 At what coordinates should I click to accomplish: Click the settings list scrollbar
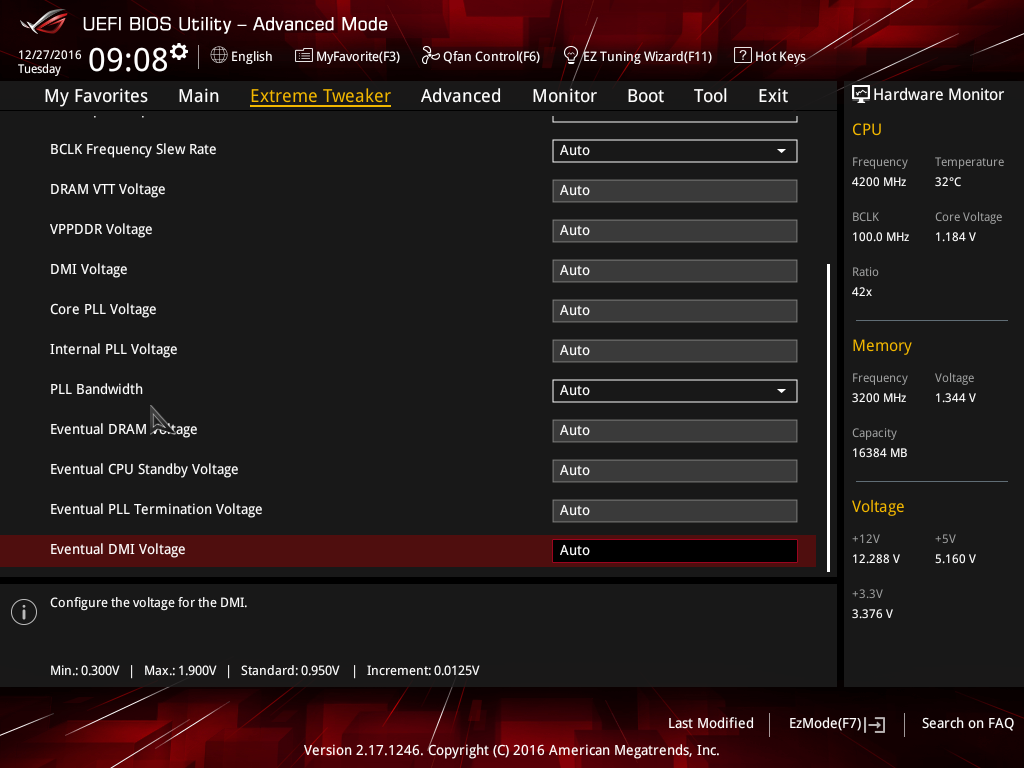pyautogui.click(x=829, y=418)
